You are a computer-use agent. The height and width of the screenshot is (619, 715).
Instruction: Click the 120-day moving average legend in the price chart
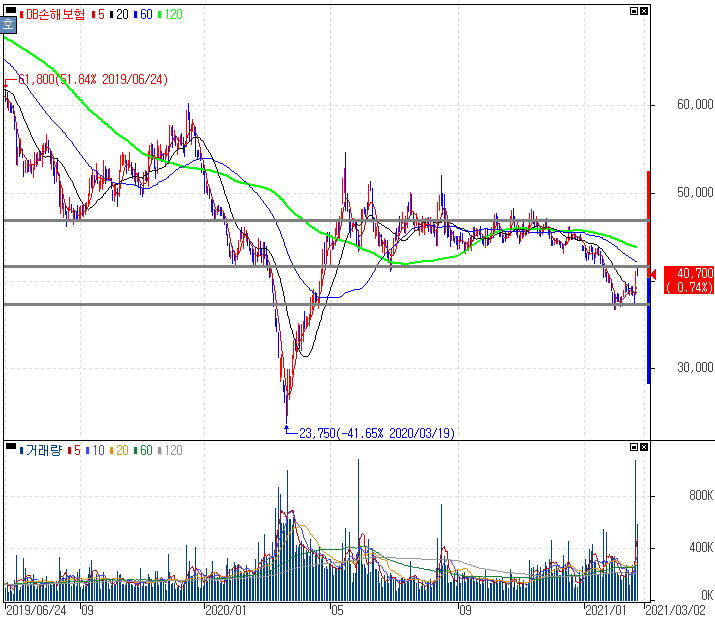pos(170,15)
